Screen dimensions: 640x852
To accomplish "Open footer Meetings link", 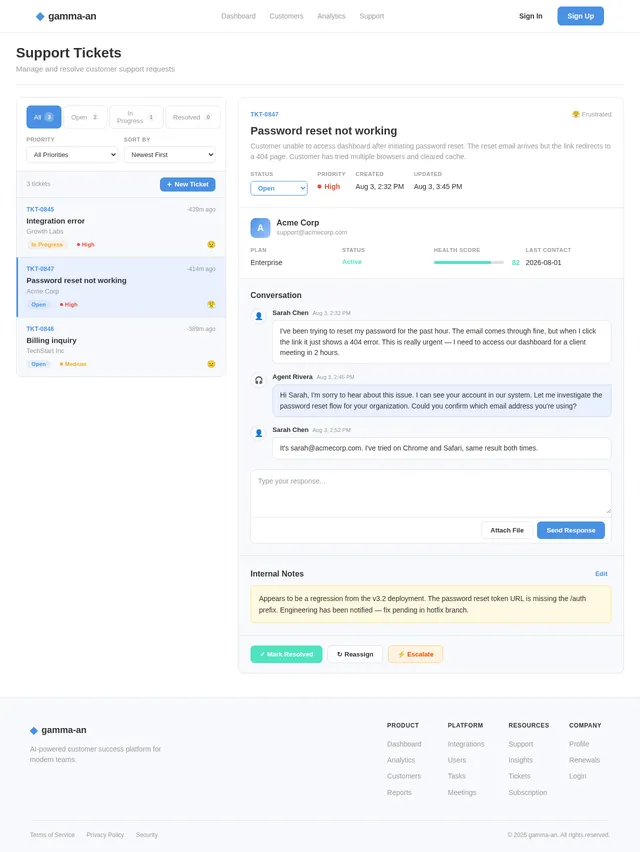I will (x=462, y=792).
